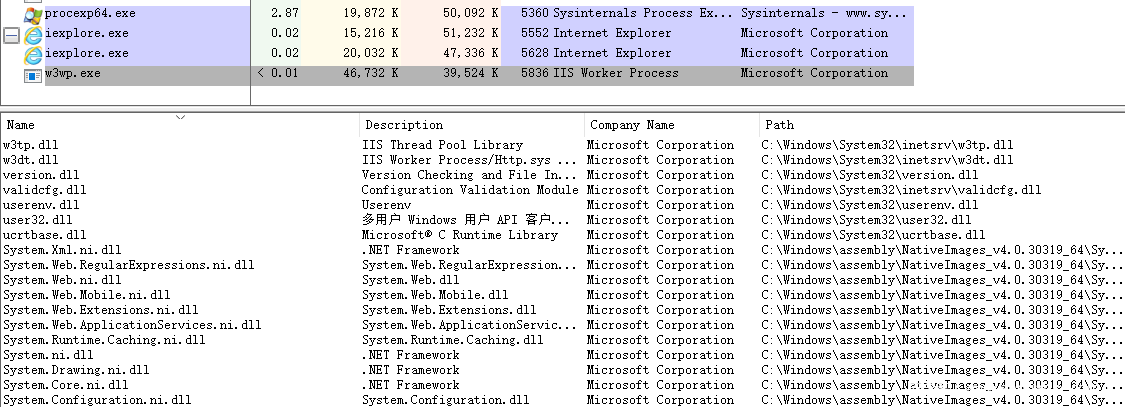
Task: Click the Company Name column header
Action: [x=632, y=126]
